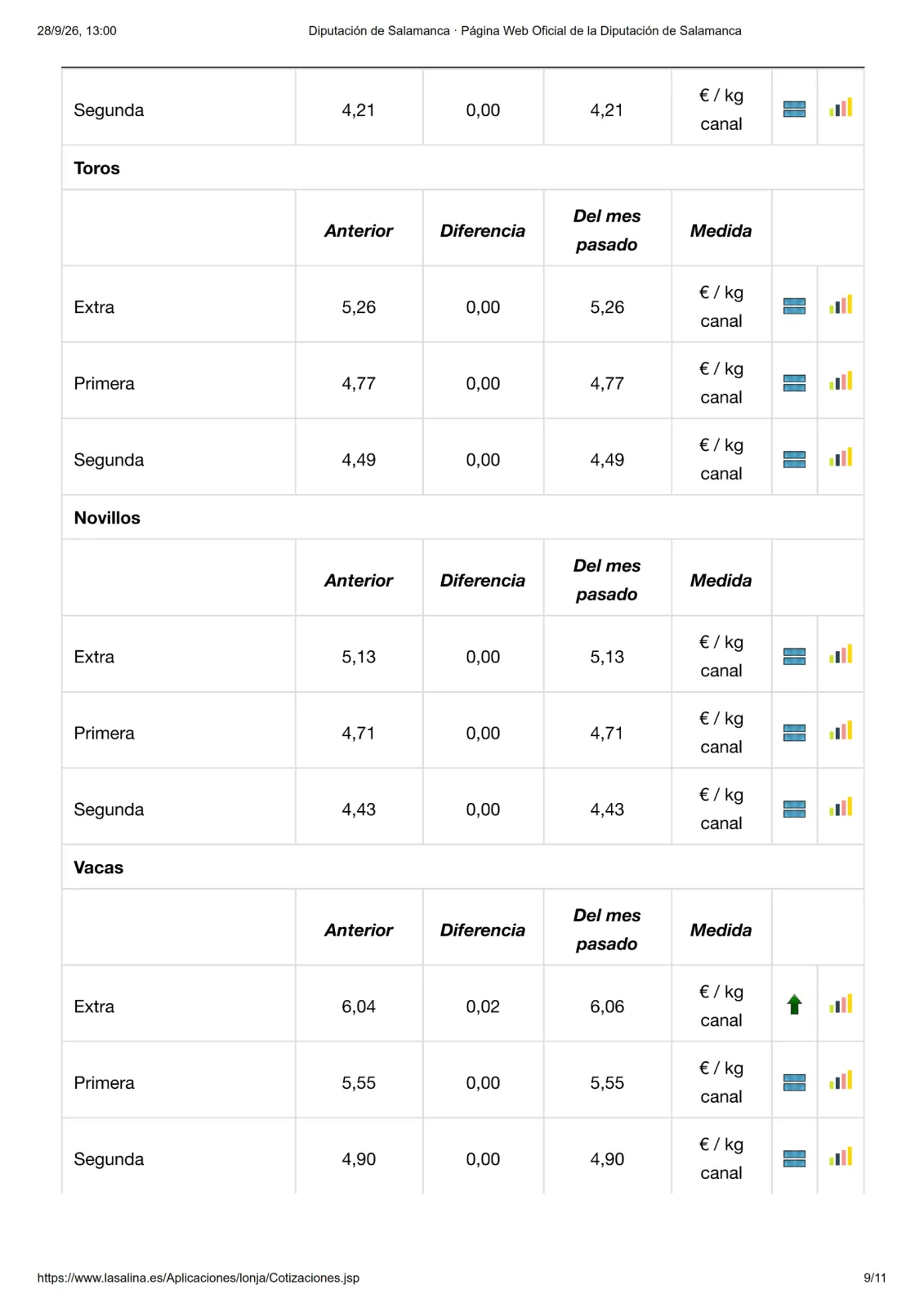Click the equal-trend icon for Vacas Primera

coord(794,1082)
